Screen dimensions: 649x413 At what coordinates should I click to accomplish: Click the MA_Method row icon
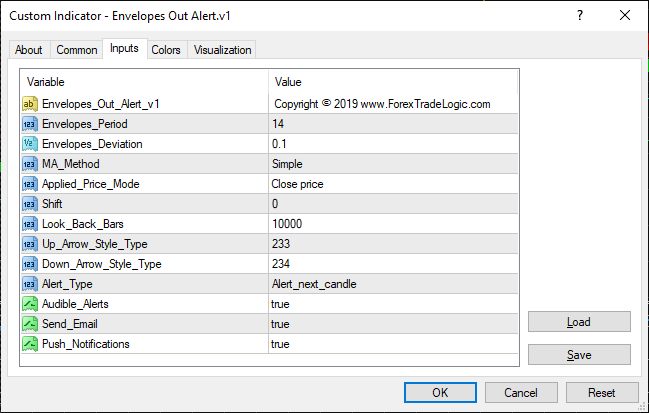tap(30, 163)
